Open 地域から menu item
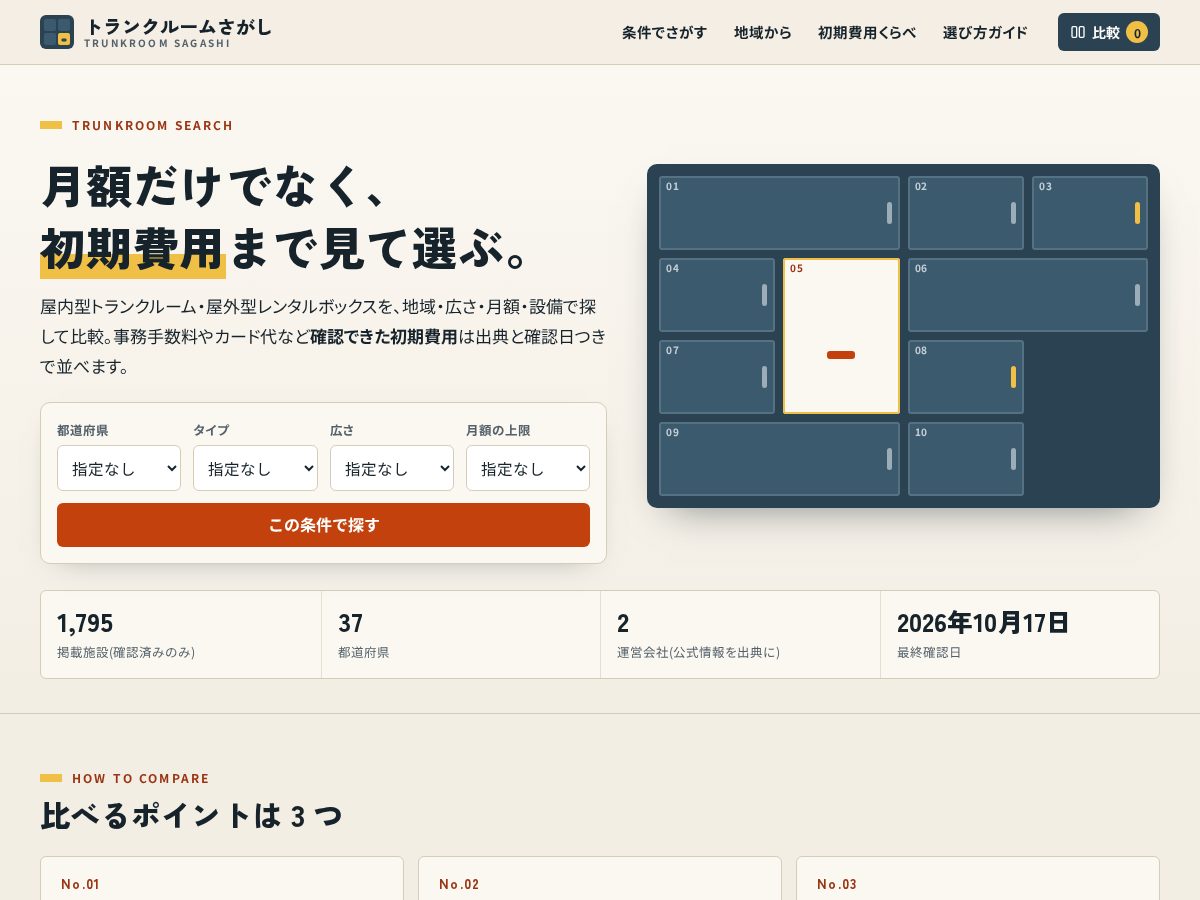Viewport: 1200px width, 900px height. (763, 32)
